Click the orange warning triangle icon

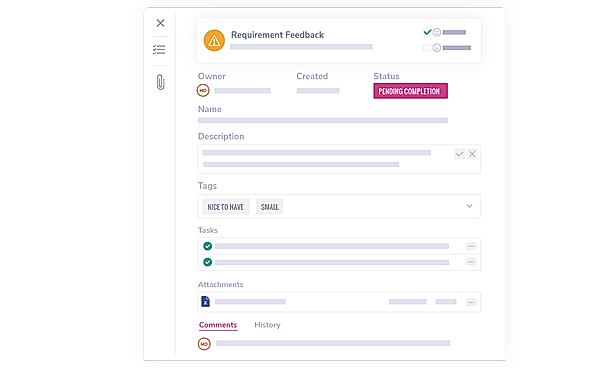(214, 40)
